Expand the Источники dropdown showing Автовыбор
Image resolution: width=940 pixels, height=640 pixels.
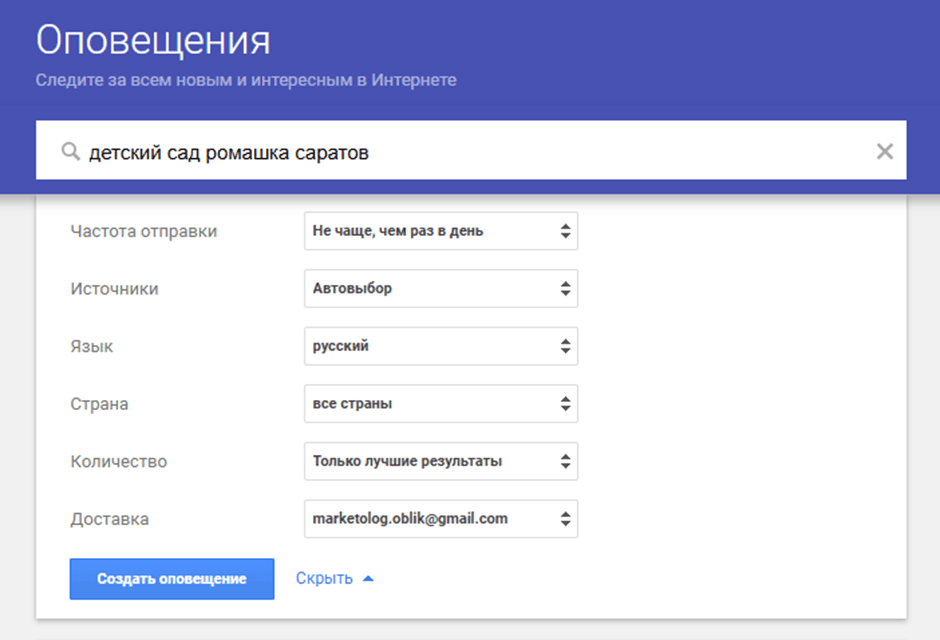coord(440,289)
